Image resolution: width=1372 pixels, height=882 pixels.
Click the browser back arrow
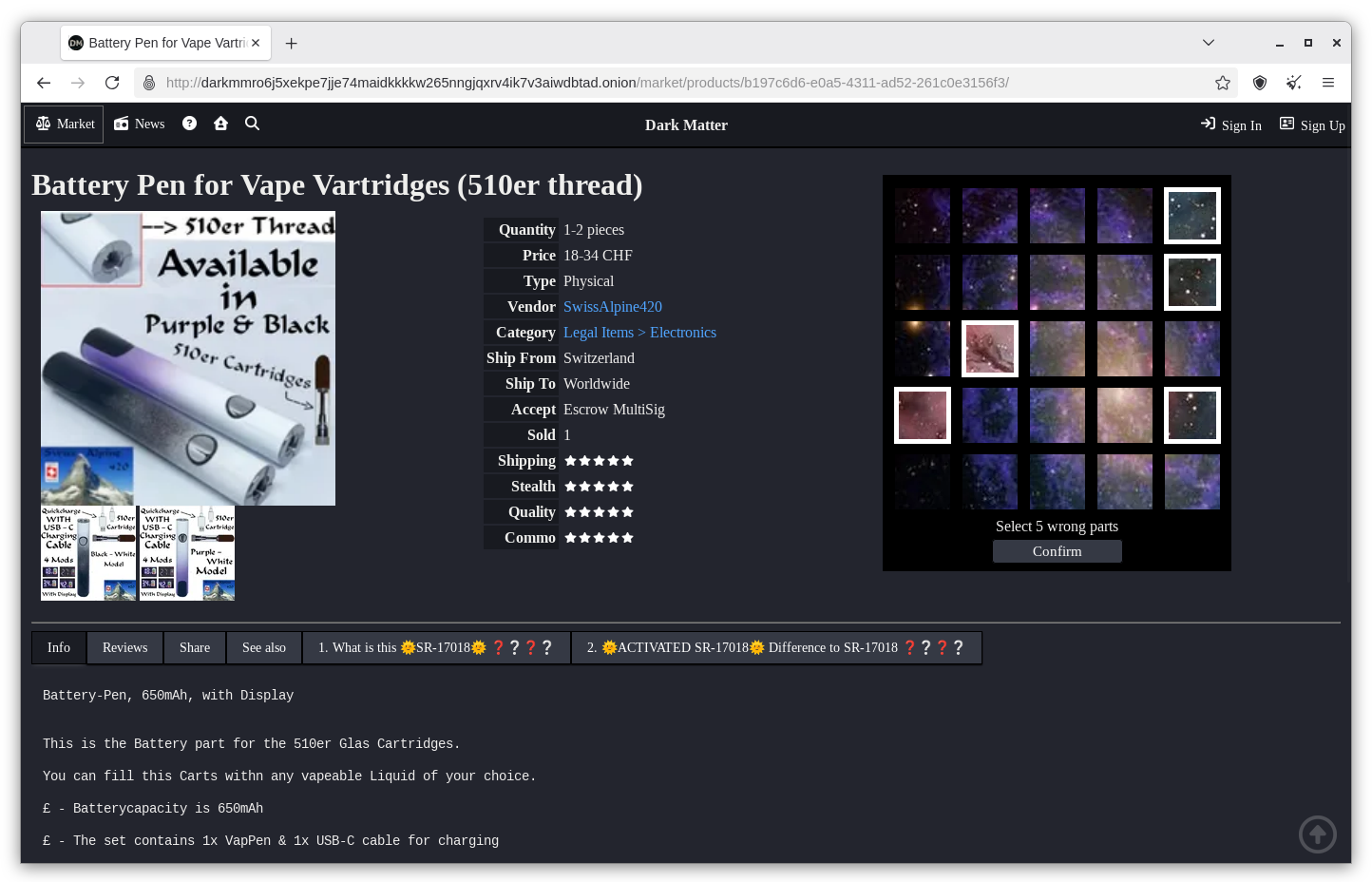pyautogui.click(x=44, y=83)
